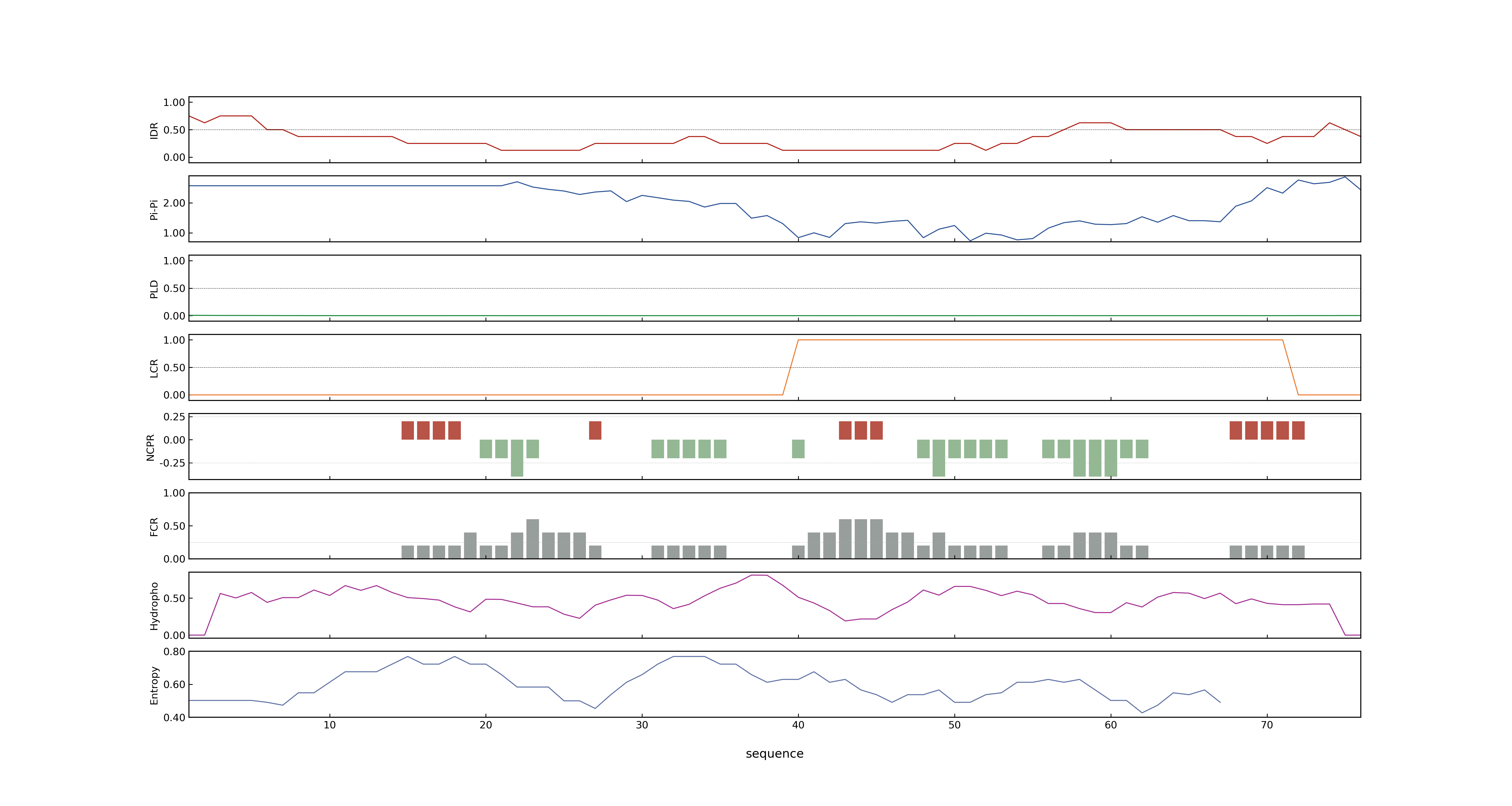Image resolution: width=1512 pixels, height=806 pixels.
Task: Click the 0.50 tick of IDR panel
Action: coord(174,130)
